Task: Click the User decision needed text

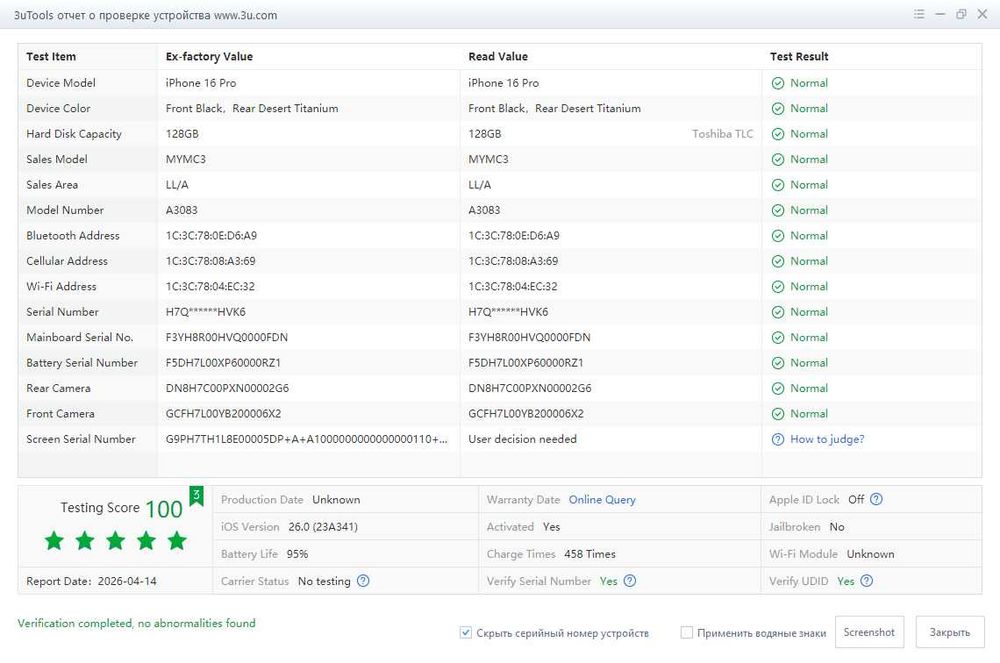Action: 522,439
